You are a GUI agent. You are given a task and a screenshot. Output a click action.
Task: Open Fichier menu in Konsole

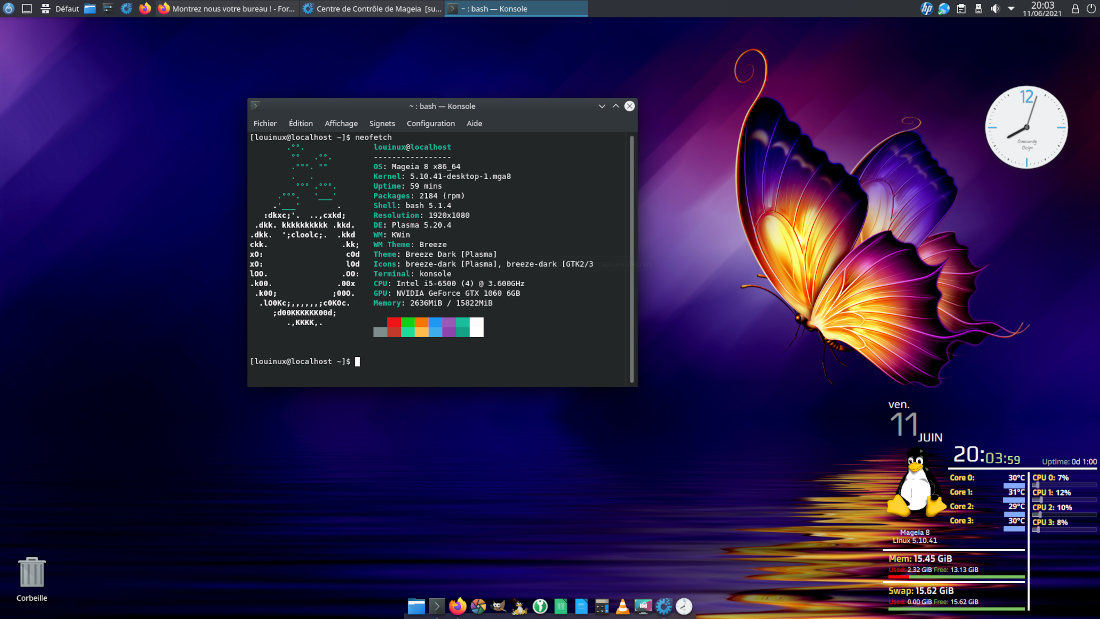[264, 124]
